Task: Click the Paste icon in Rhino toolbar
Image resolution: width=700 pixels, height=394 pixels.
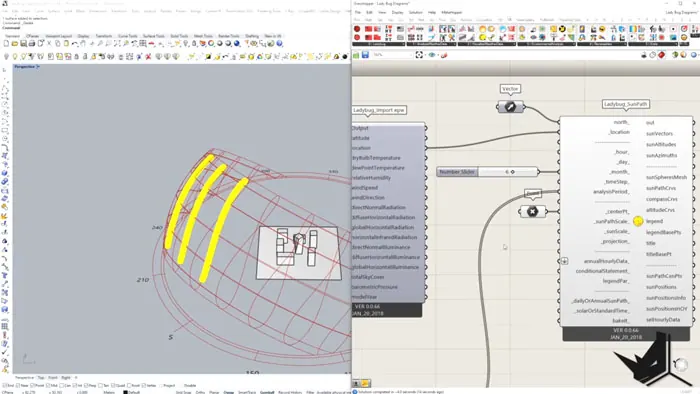Action: pos(66,43)
